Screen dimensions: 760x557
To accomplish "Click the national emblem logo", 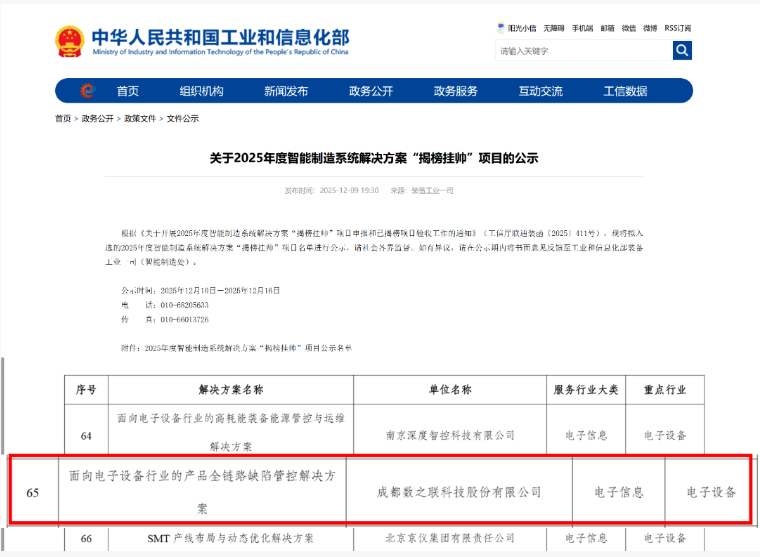I will tap(69, 41).
